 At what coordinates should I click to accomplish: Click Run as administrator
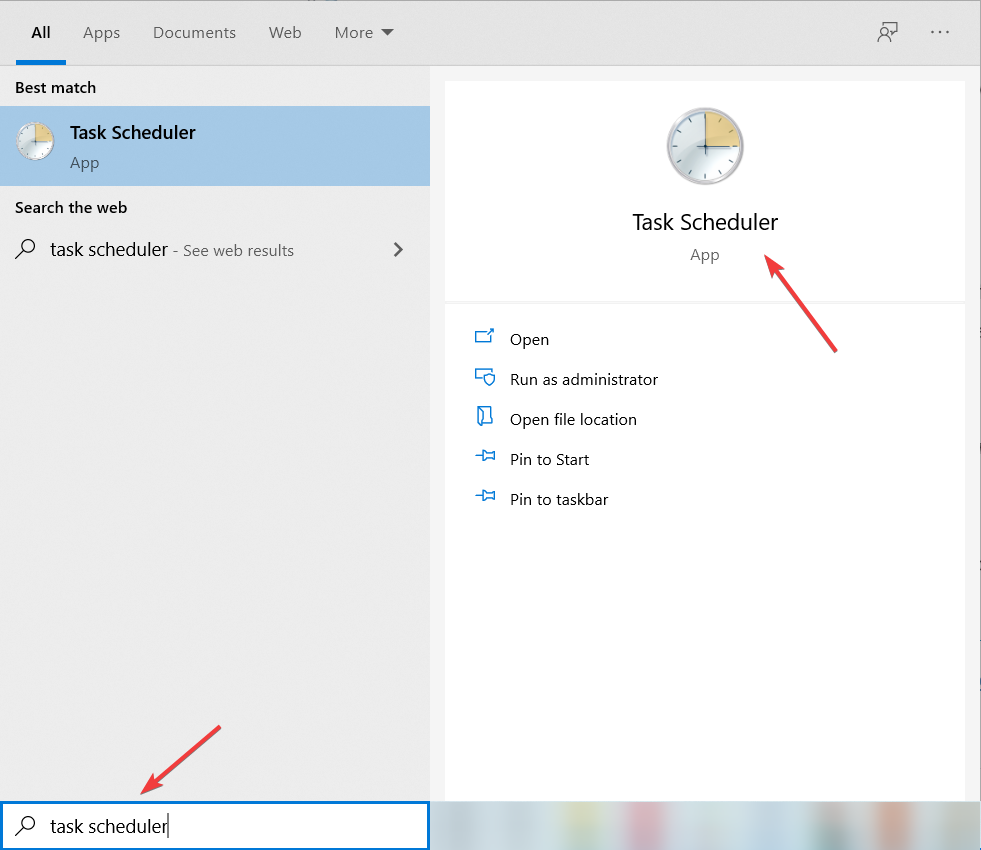pos(584,379)
